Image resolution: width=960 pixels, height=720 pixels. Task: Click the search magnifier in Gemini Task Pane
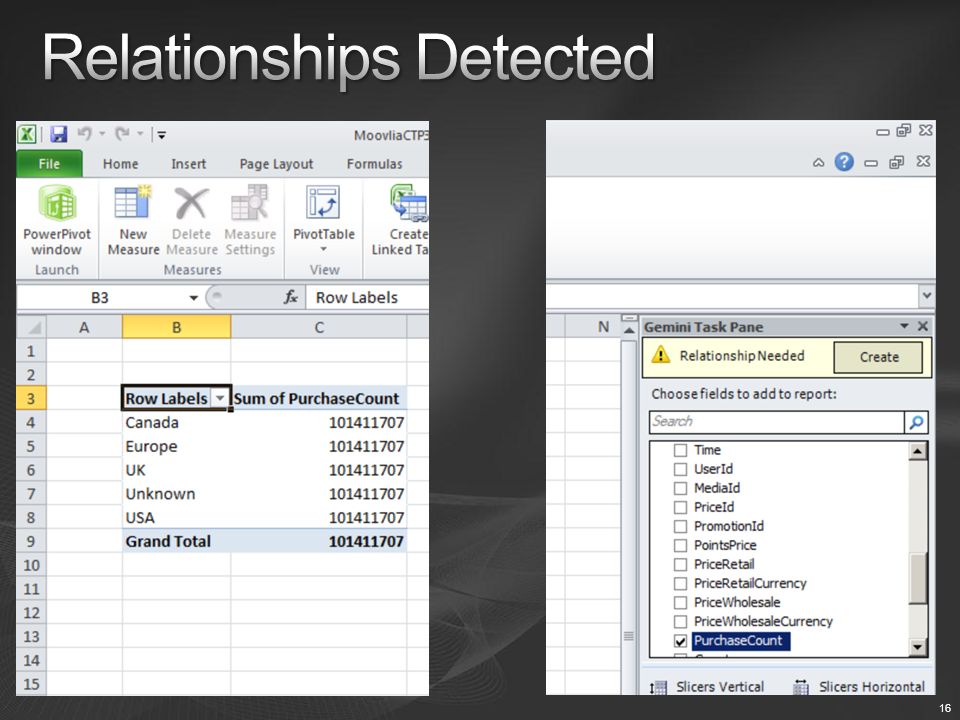[x=917, y=422]
